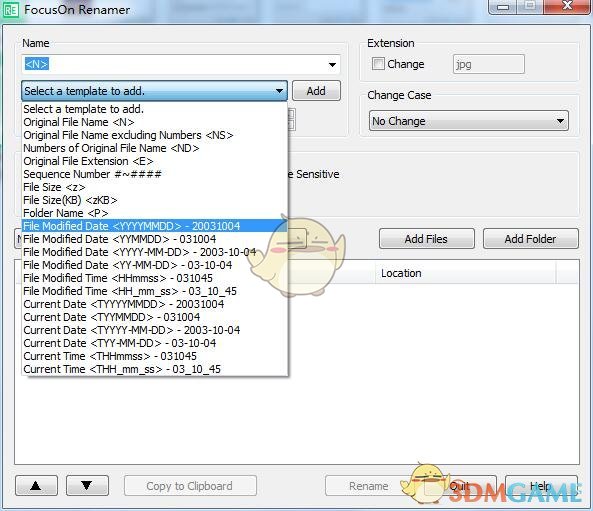The width and height of the screenshot is (593, 511).
Task: Select Current Date <TYYYYMMDD> option
Action: pyautogui.click(x=154, y=304)
